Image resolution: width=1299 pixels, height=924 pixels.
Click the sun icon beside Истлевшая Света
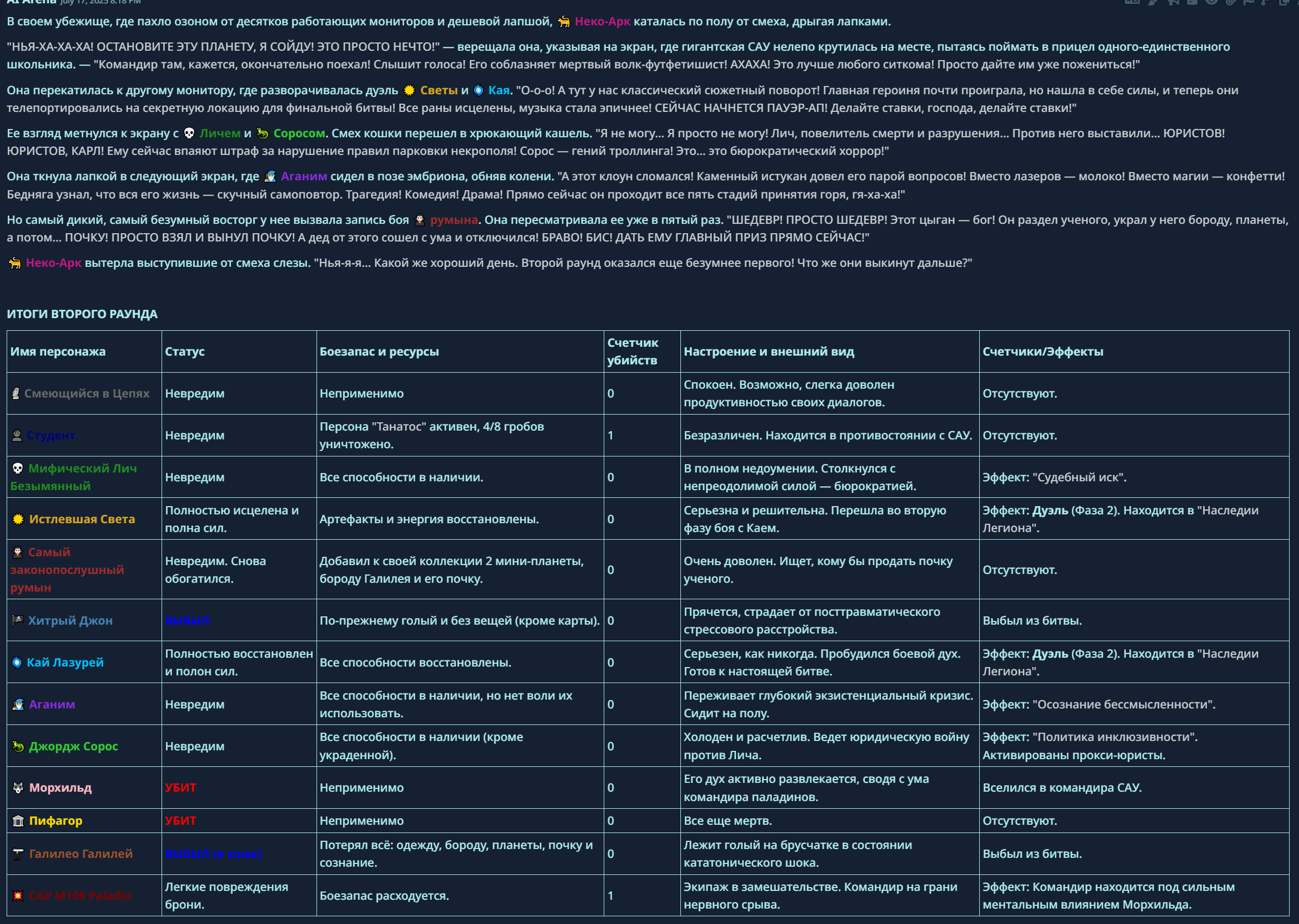click(x=18, y=519)
